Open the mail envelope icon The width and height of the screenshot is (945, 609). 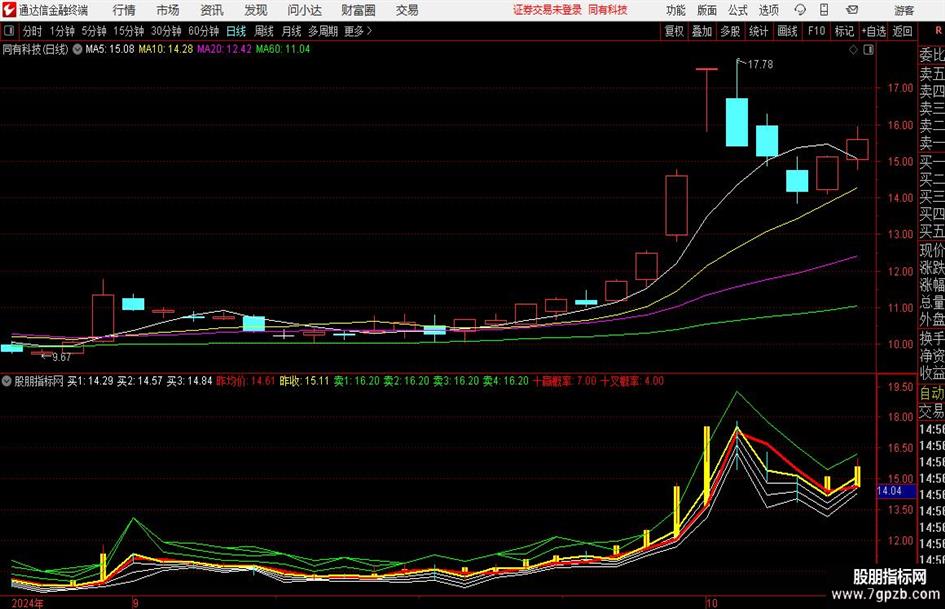[852, 10]
